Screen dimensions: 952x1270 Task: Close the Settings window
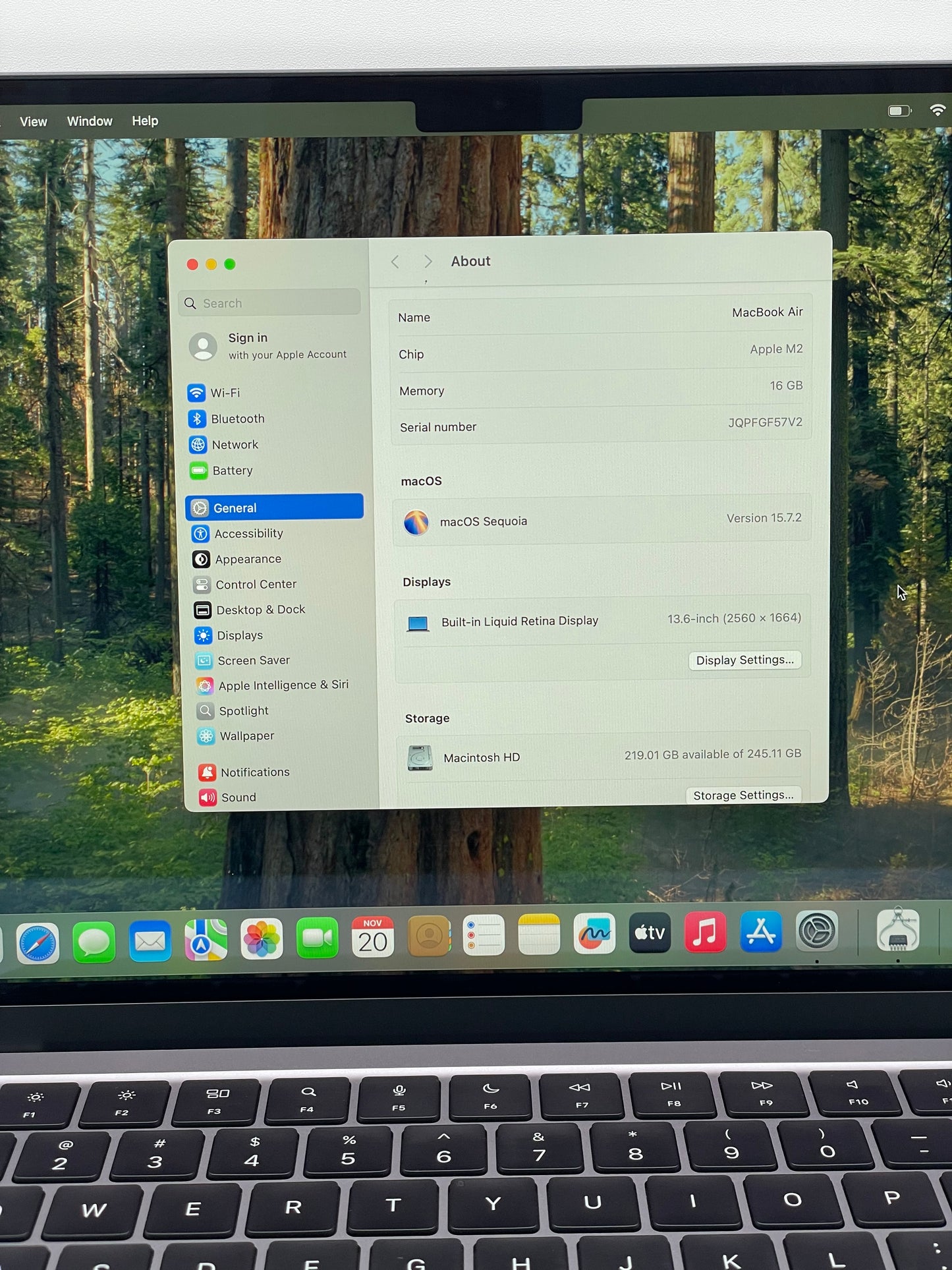point(192,264)
